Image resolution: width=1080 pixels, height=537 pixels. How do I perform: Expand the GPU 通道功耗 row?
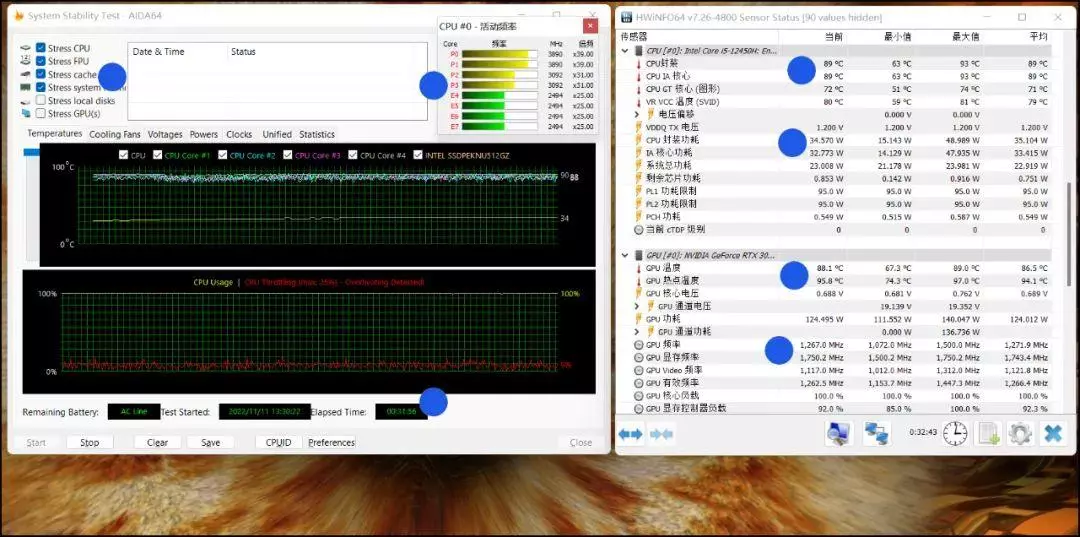tap(637, 332)
